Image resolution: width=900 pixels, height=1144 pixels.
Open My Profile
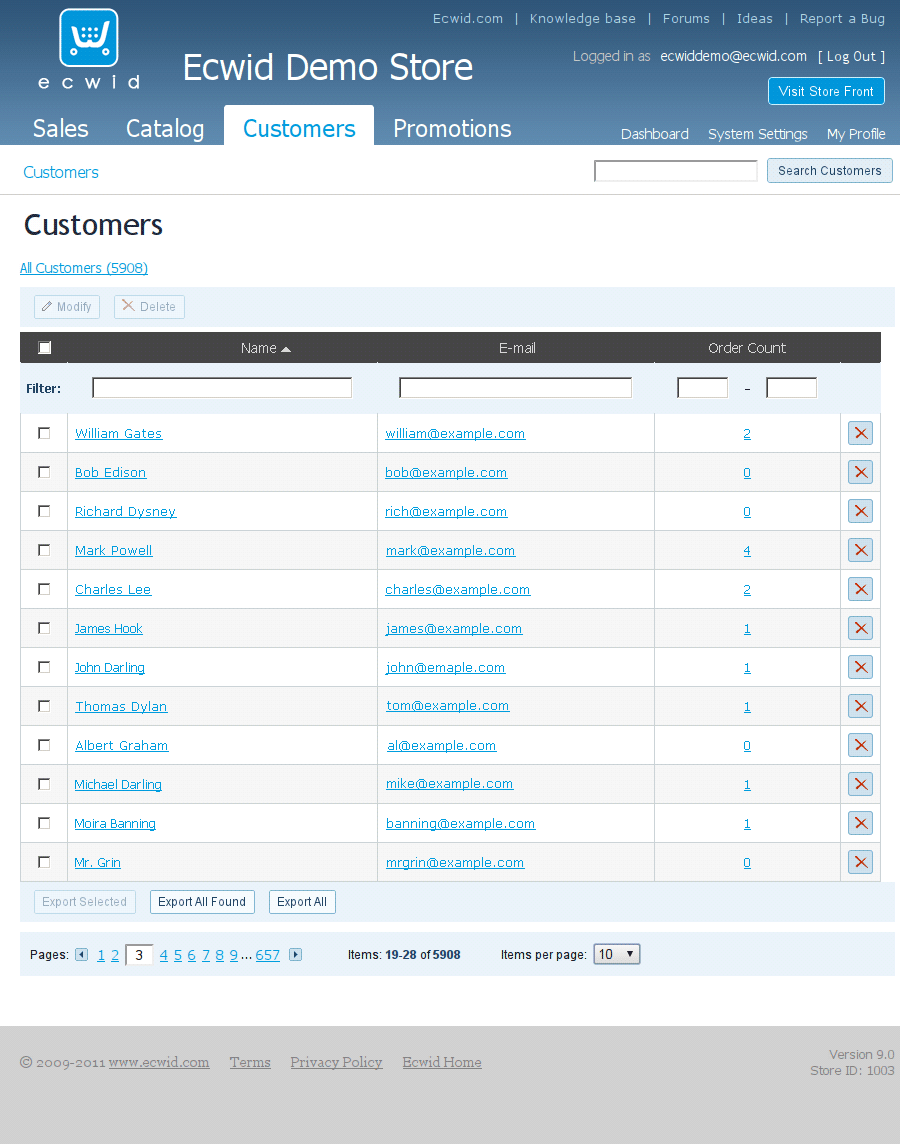pyautogui.click(x=856, y=134)
